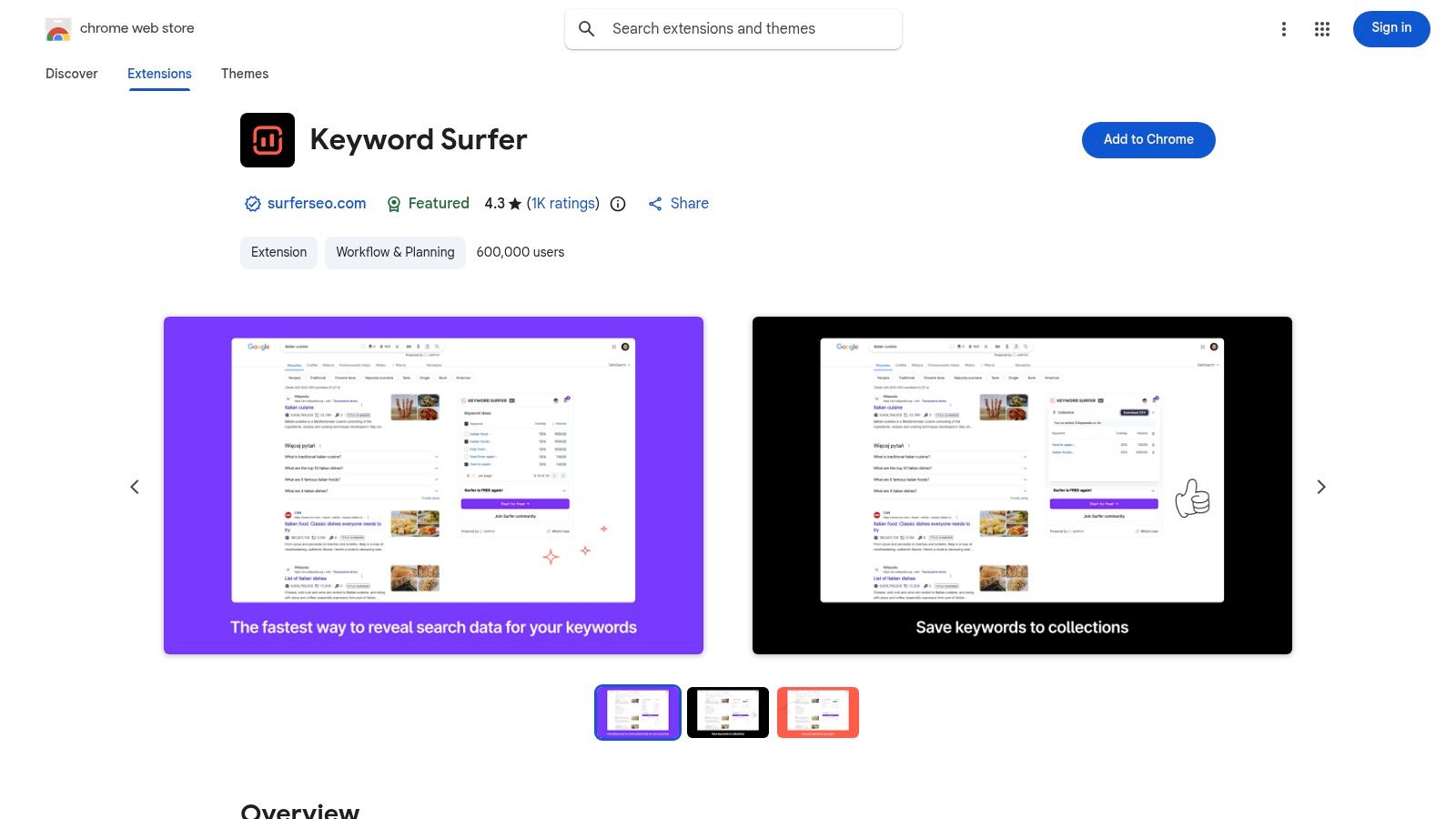Click the Chrome Web Store logo
The image size is (1456, 819).
[x=58, y=28]
